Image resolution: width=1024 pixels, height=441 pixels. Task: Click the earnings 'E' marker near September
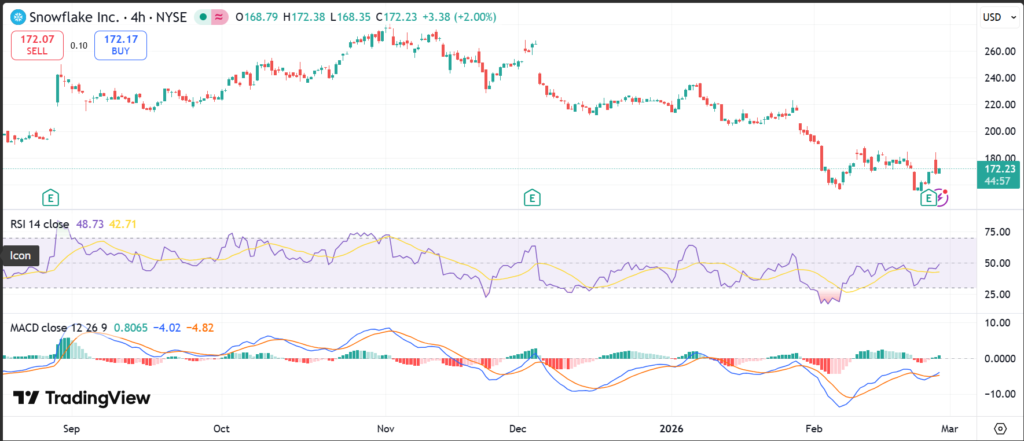(48, 198)
